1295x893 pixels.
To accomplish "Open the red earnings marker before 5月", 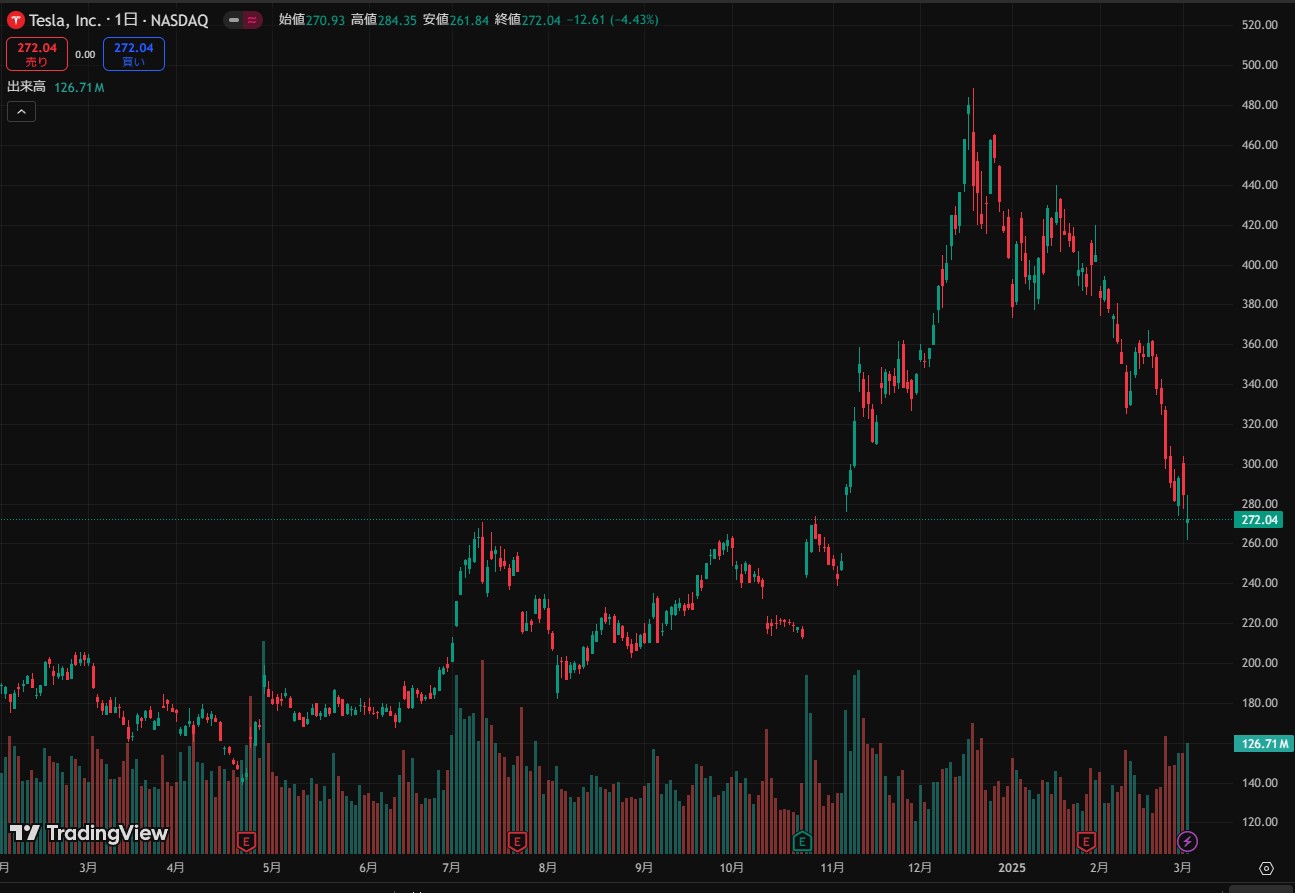I will [246, 841].
